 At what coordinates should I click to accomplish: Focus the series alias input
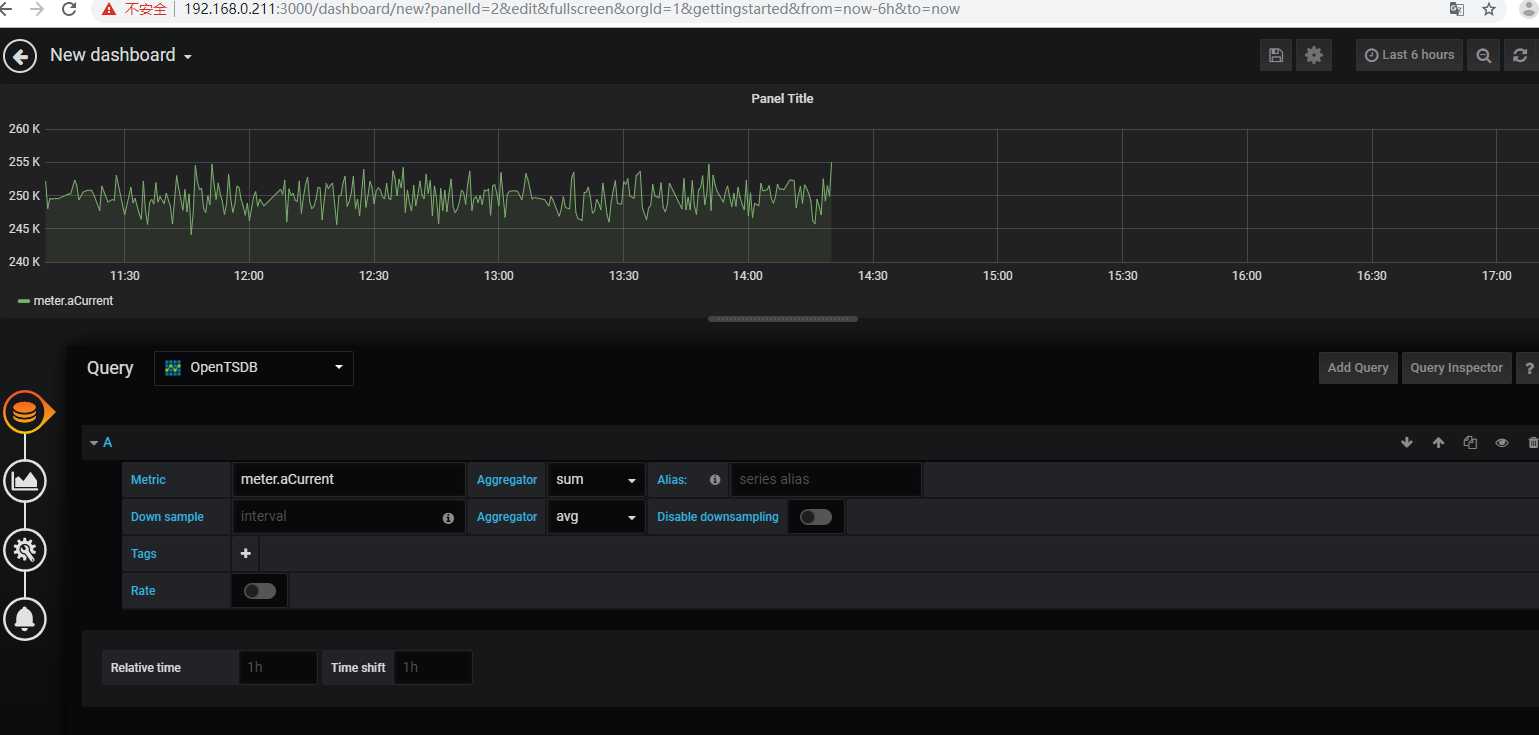[x=826, y=480]
